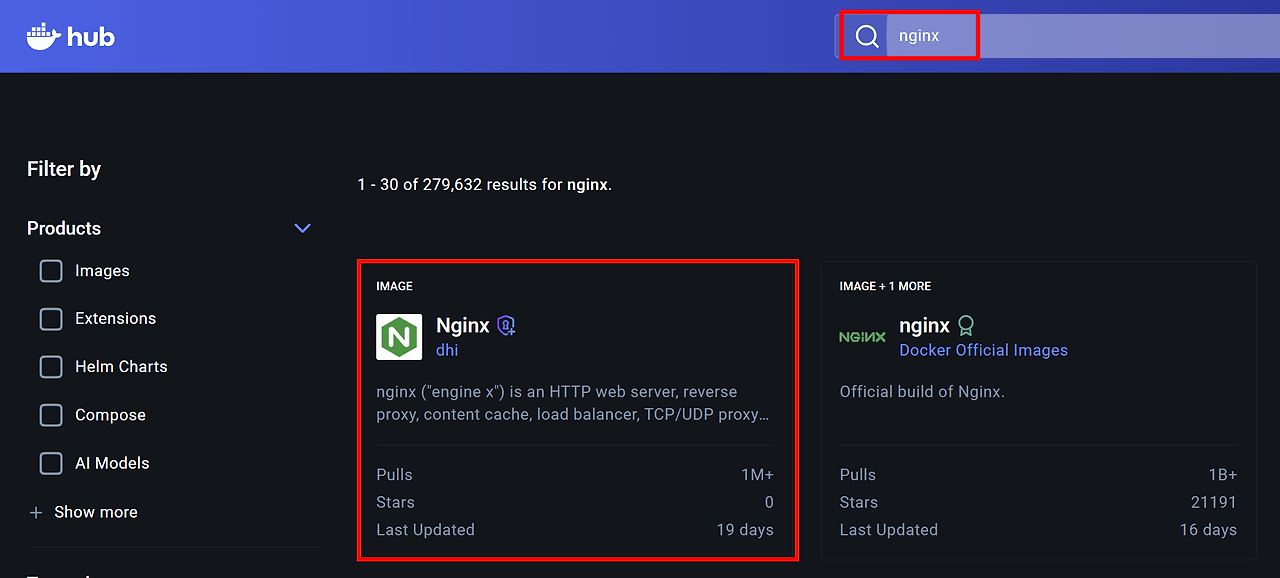
Task: Open the Docker Official Images link
Action: click(x=983, y=350)
